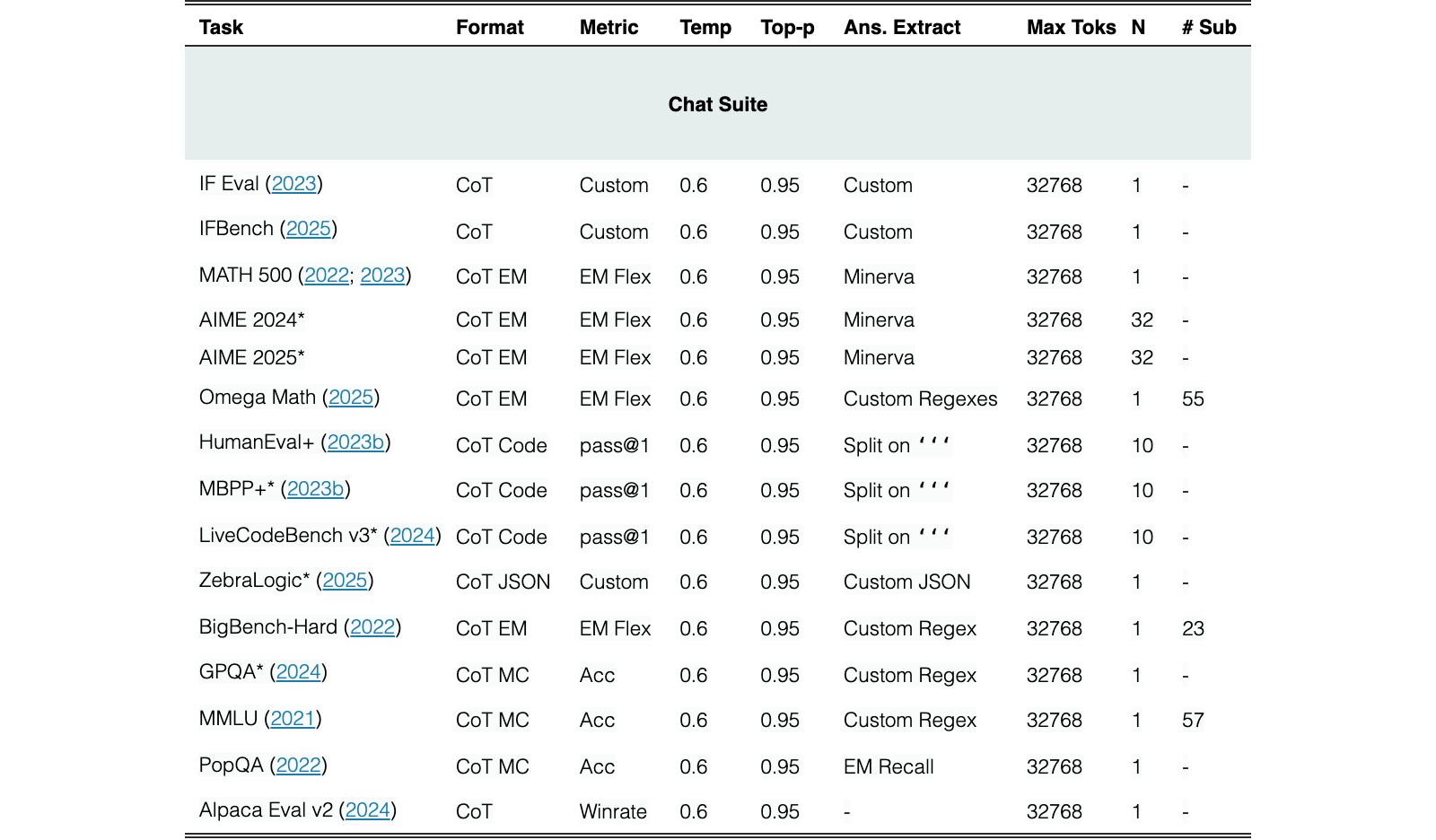Click the Custom JSON answer extract cell

pyautogui.click(x=907, y=582)
